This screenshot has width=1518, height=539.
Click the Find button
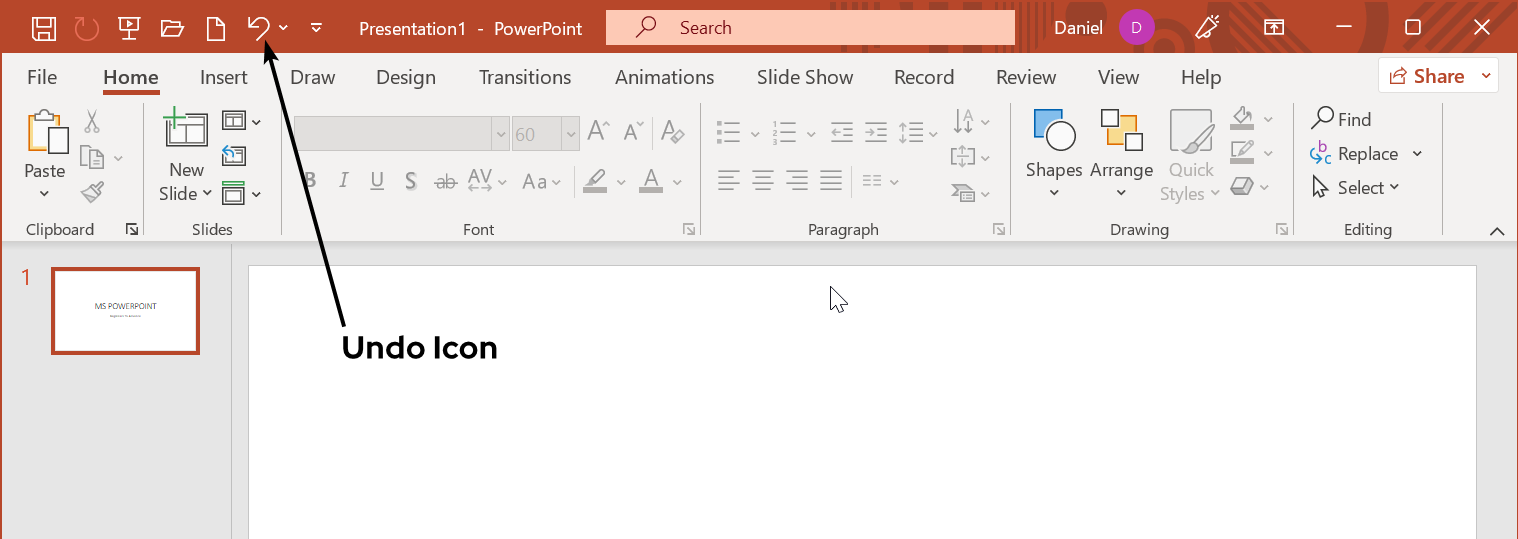[1342, 120]
